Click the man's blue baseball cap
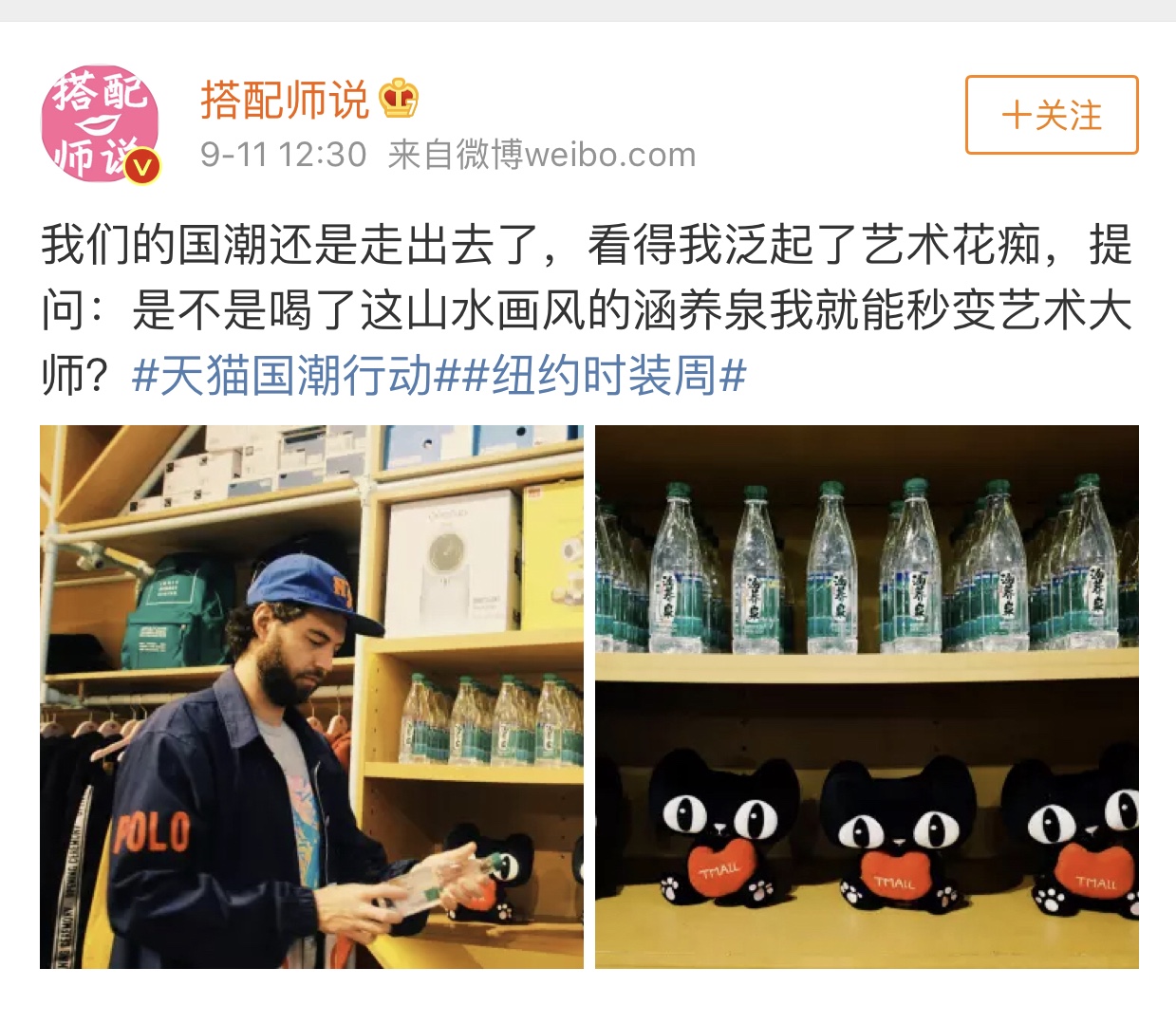Viewport: 1176px width, 1024px height. pyautogui.click(x=313, y=593)
